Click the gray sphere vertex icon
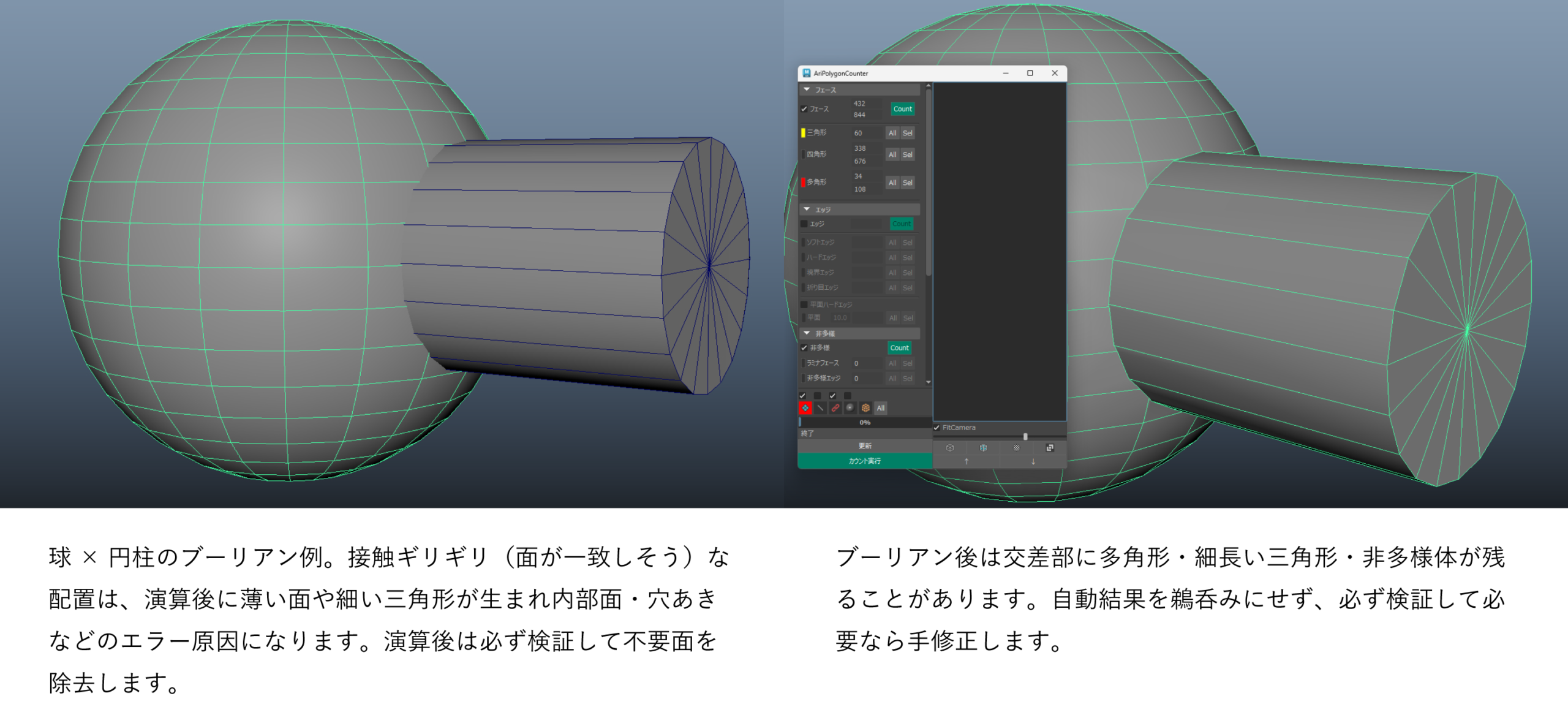Viewport: 1568px width, 715px height. point(850,408)
